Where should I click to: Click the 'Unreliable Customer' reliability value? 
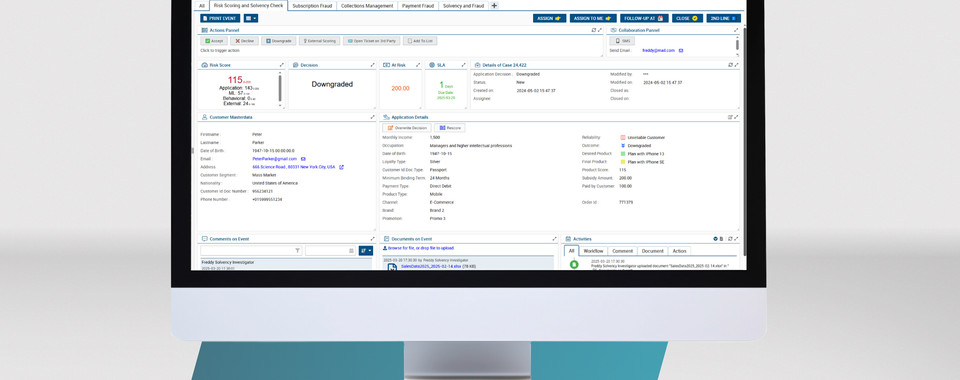646,138
